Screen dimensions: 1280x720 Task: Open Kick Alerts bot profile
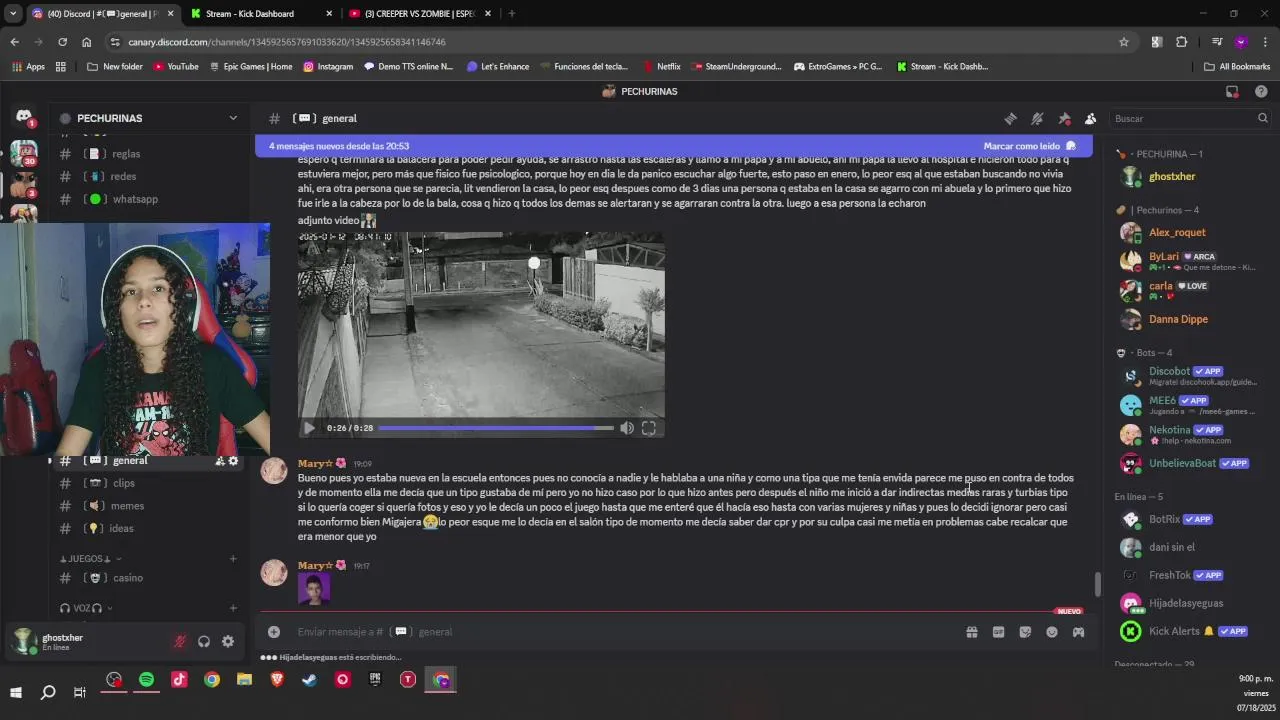pyautogui.click(x=1190, y=631)
